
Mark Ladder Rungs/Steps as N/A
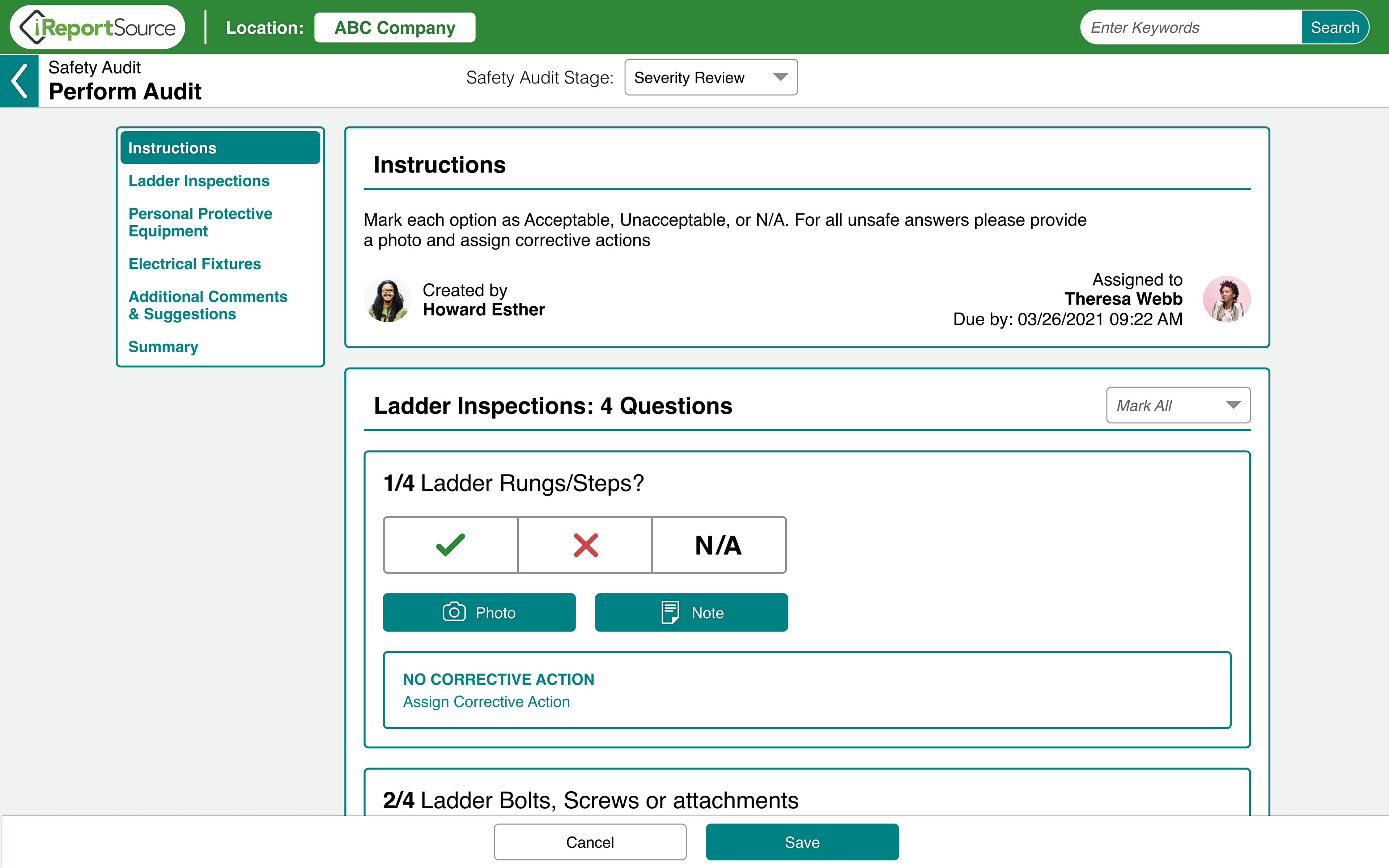tap(719, 545)
